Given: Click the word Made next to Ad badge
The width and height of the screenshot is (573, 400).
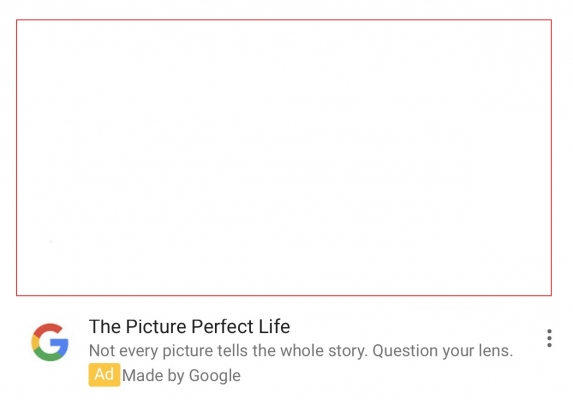Looking at the screenshot, I should (143, 376).
